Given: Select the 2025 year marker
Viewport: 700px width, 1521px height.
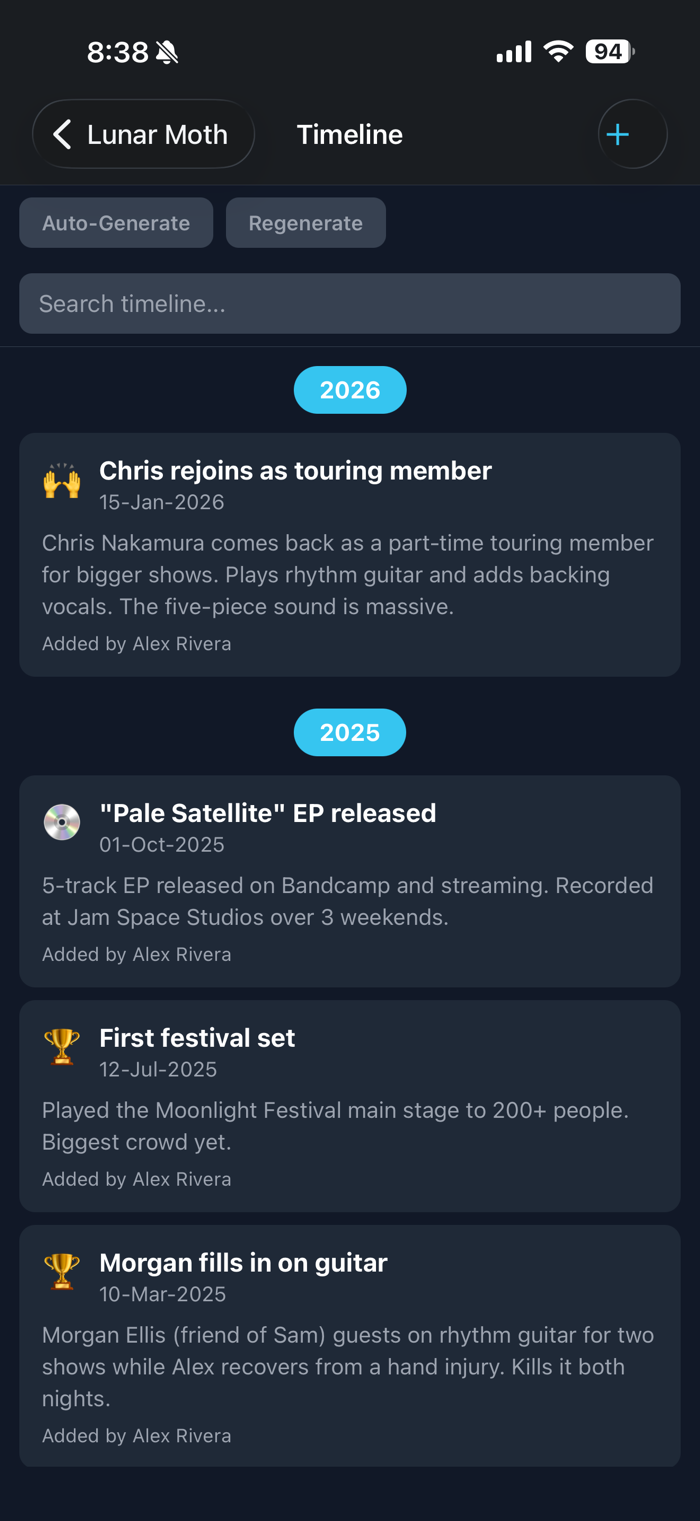Looking at the screenshot, I should click(350, 733).
